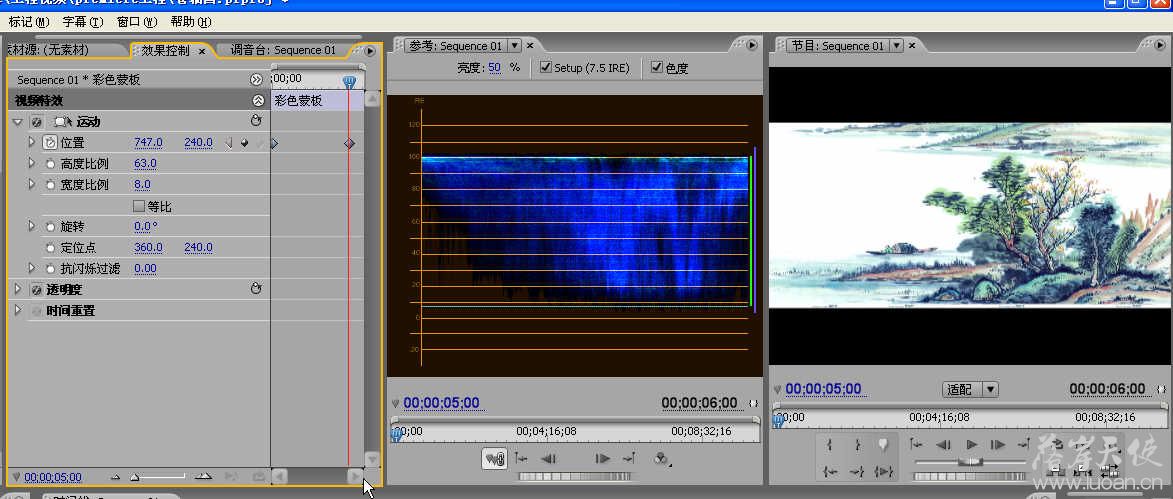The width and height of the screenshot is (1173, 499).
Task: Expand the 宽度比例 property
Action: coord(31,183)
